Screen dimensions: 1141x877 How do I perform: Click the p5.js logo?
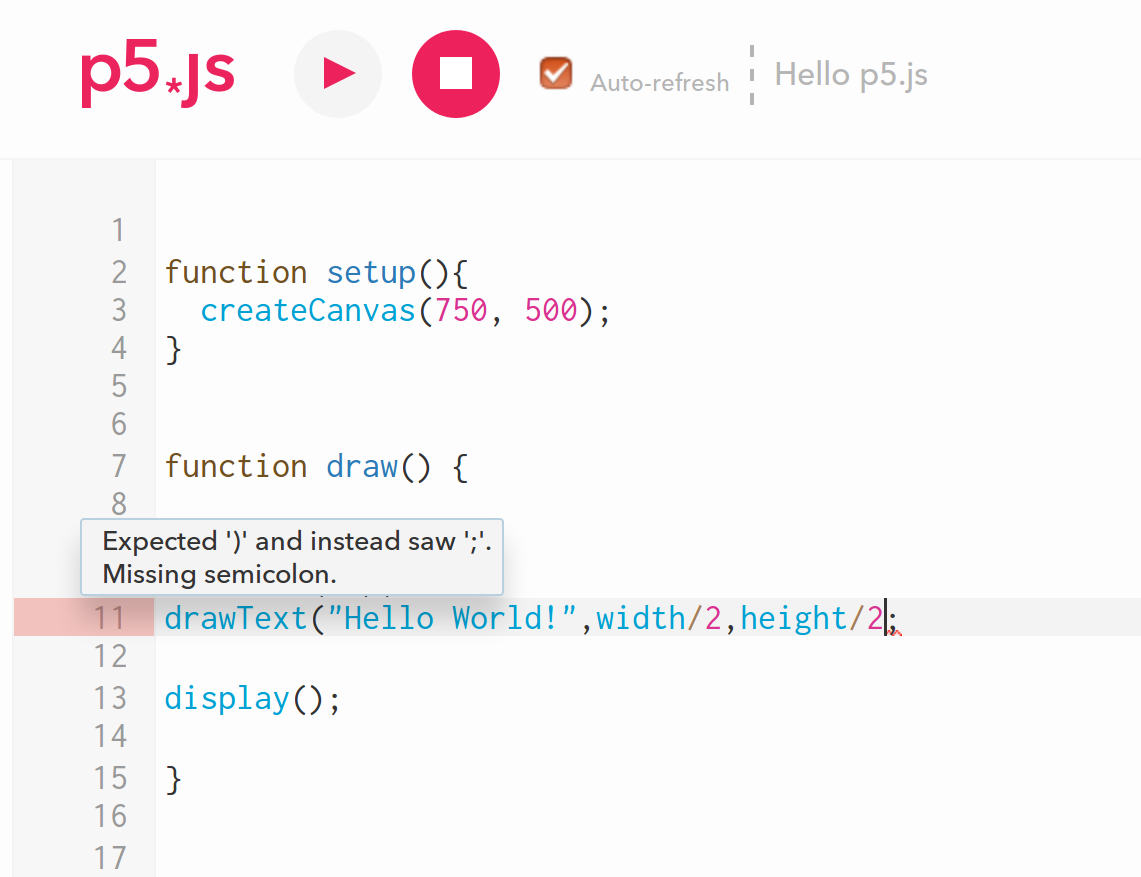[x=158, y=74]
